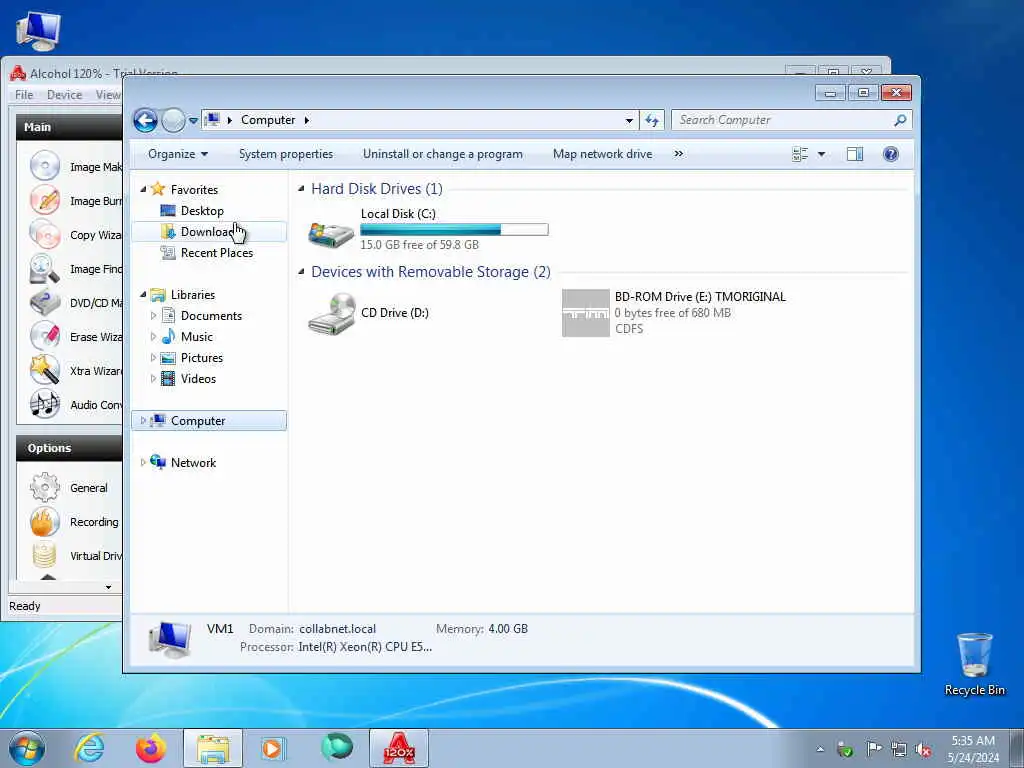
Task: Open the Organize dropdown menu
Action: 178,154
